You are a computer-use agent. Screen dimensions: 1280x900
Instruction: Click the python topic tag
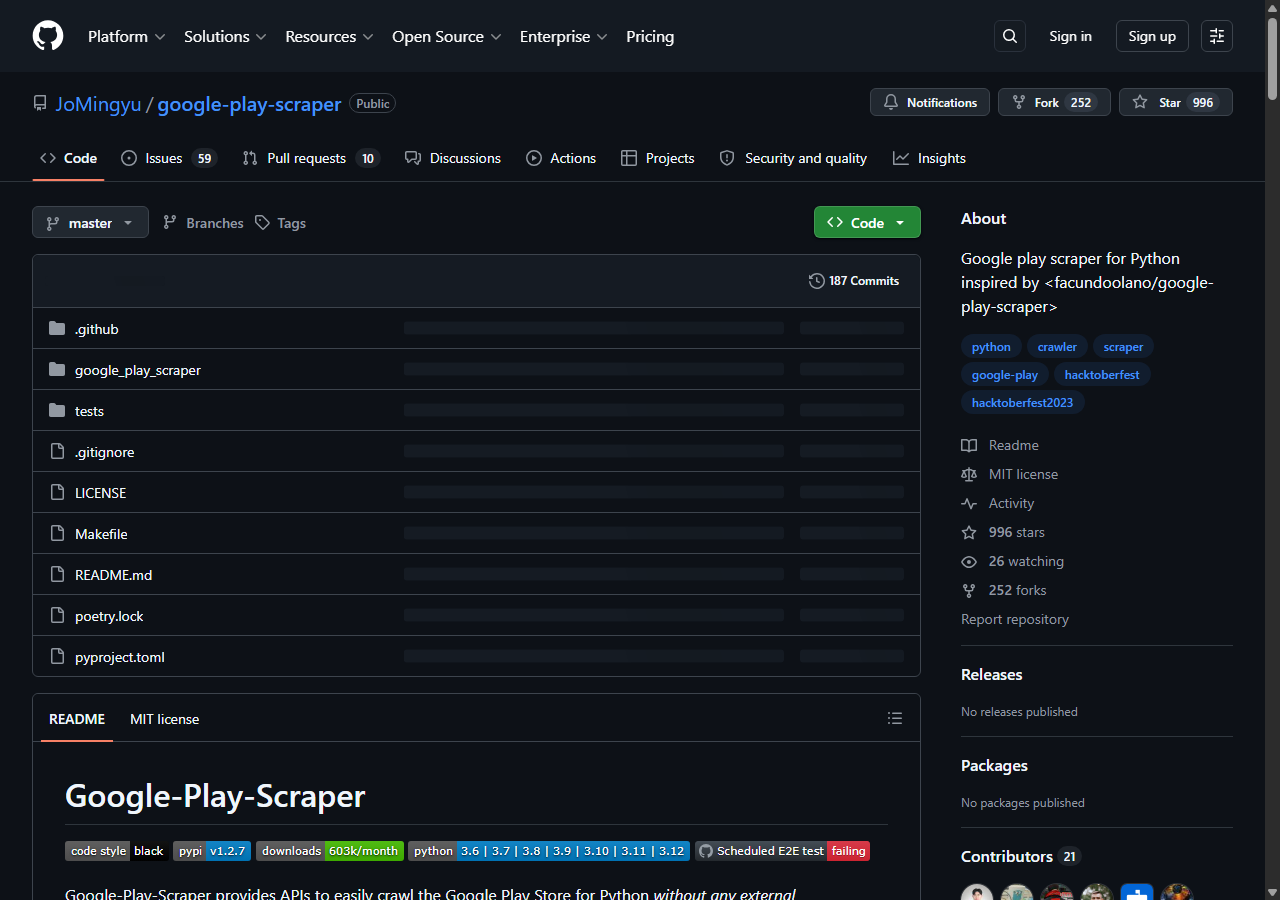pos(991,347)
